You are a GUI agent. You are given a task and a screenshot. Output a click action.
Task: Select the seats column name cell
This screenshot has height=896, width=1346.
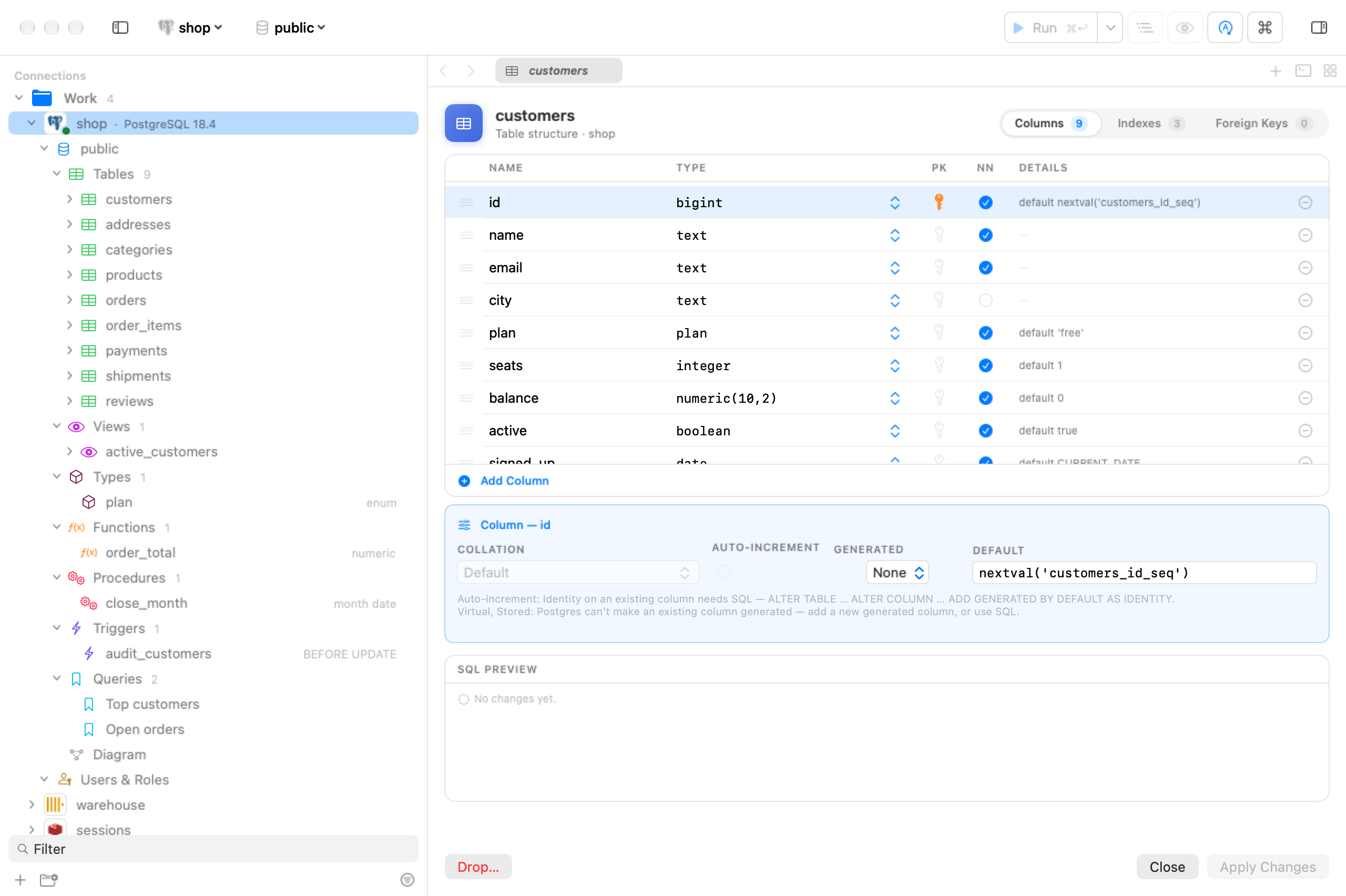coord(506,365)
